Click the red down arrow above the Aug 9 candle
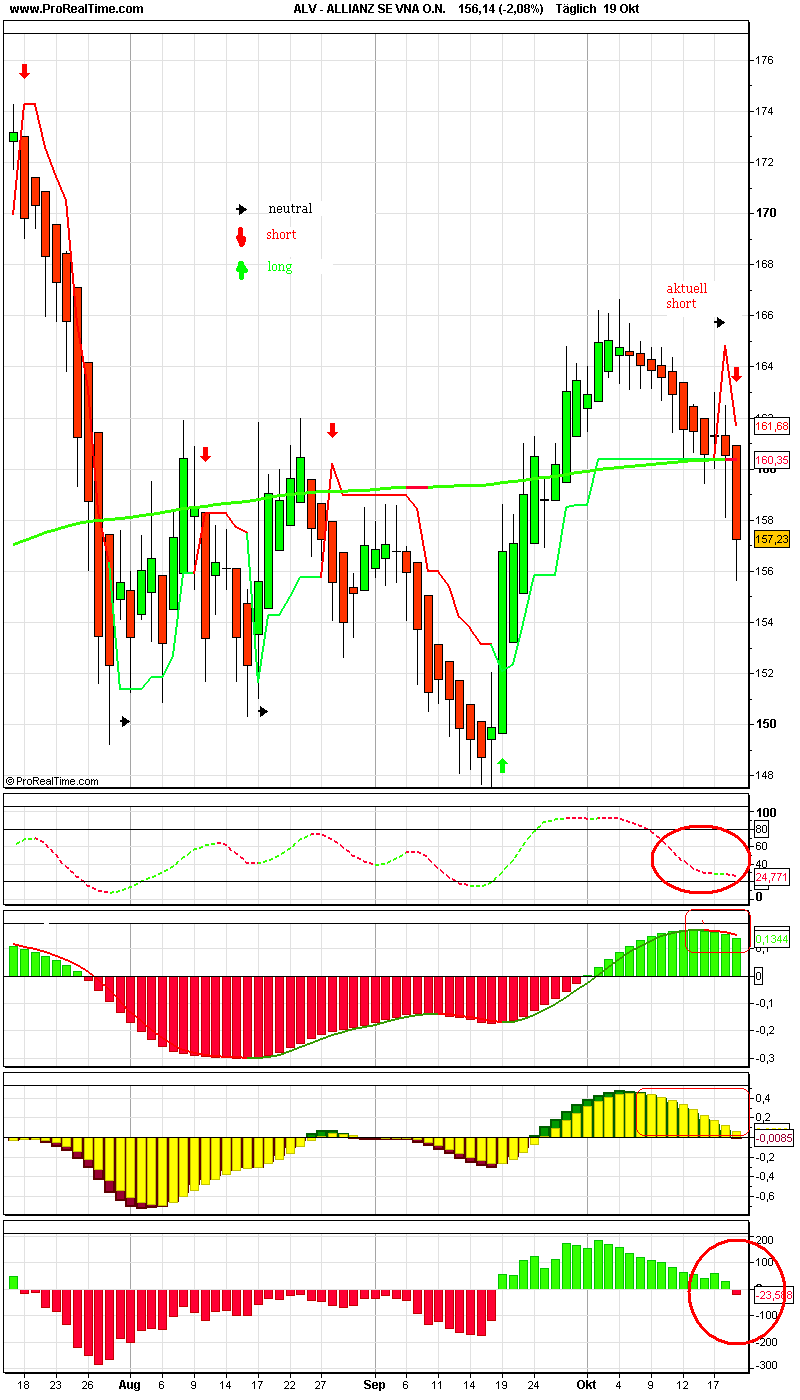Viewport: 800px width, 1400px height. pyautogui.click(x=206, y=453)
